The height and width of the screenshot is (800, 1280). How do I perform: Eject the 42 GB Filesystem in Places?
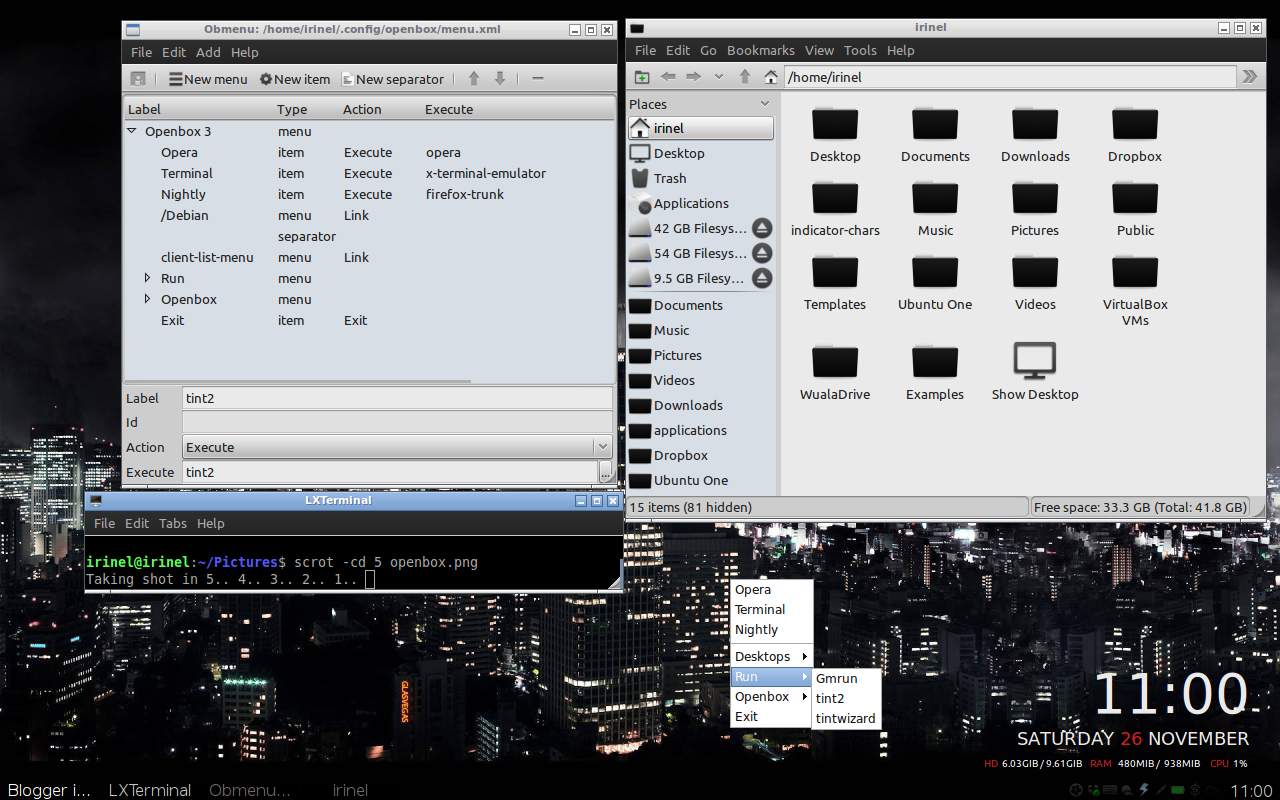(x=762, y=228)
